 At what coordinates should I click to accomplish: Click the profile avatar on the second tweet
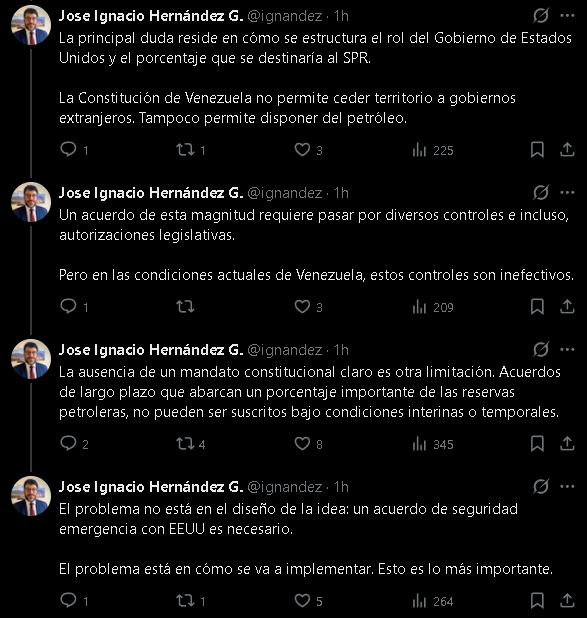coord(31,202)
